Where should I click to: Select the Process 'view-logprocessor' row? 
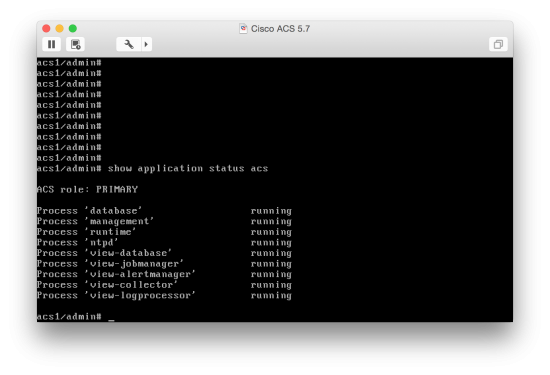point(164,295)
